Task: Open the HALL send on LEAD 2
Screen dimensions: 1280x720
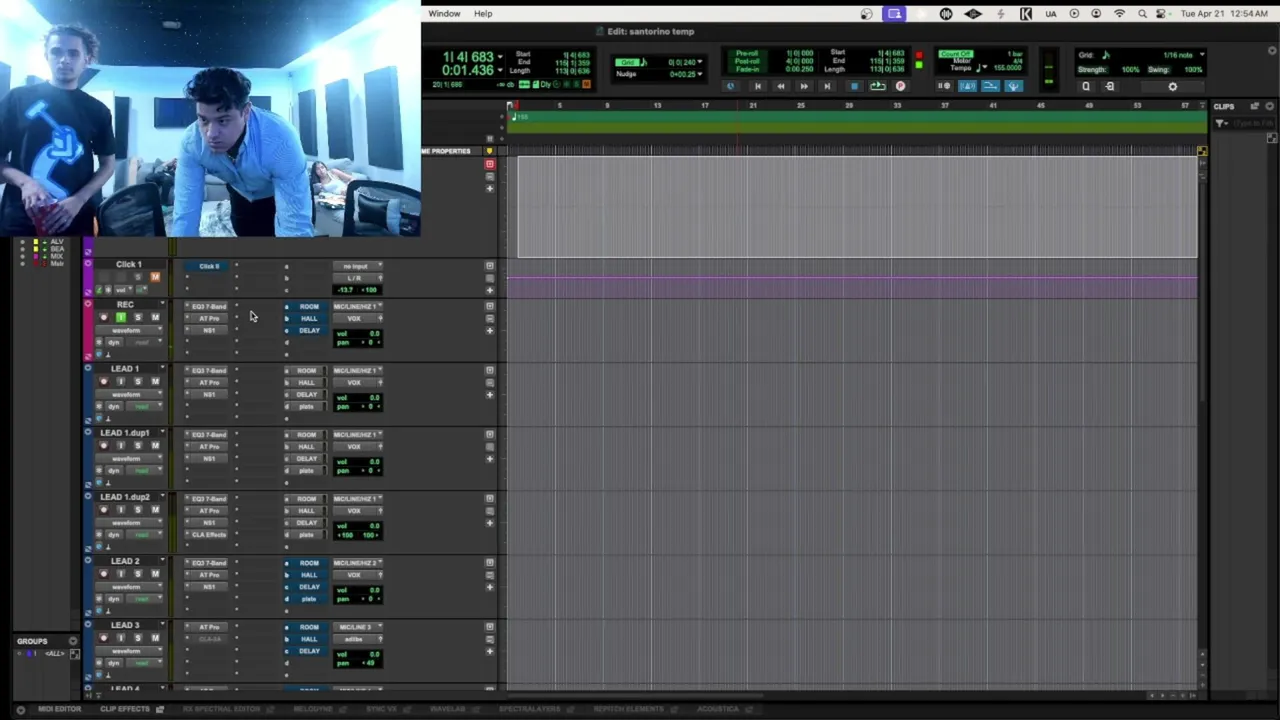Action: click(309, 574)
